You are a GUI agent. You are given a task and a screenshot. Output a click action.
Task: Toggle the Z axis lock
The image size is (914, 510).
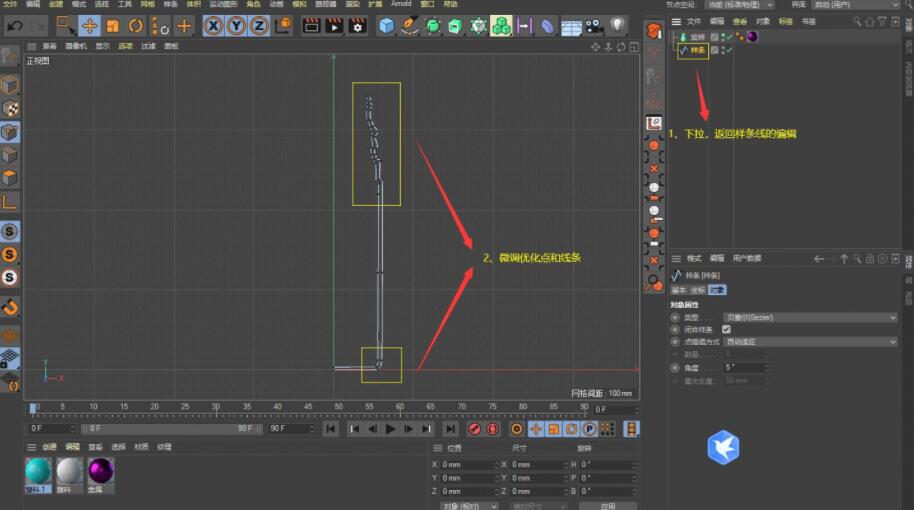coord(259,26)
